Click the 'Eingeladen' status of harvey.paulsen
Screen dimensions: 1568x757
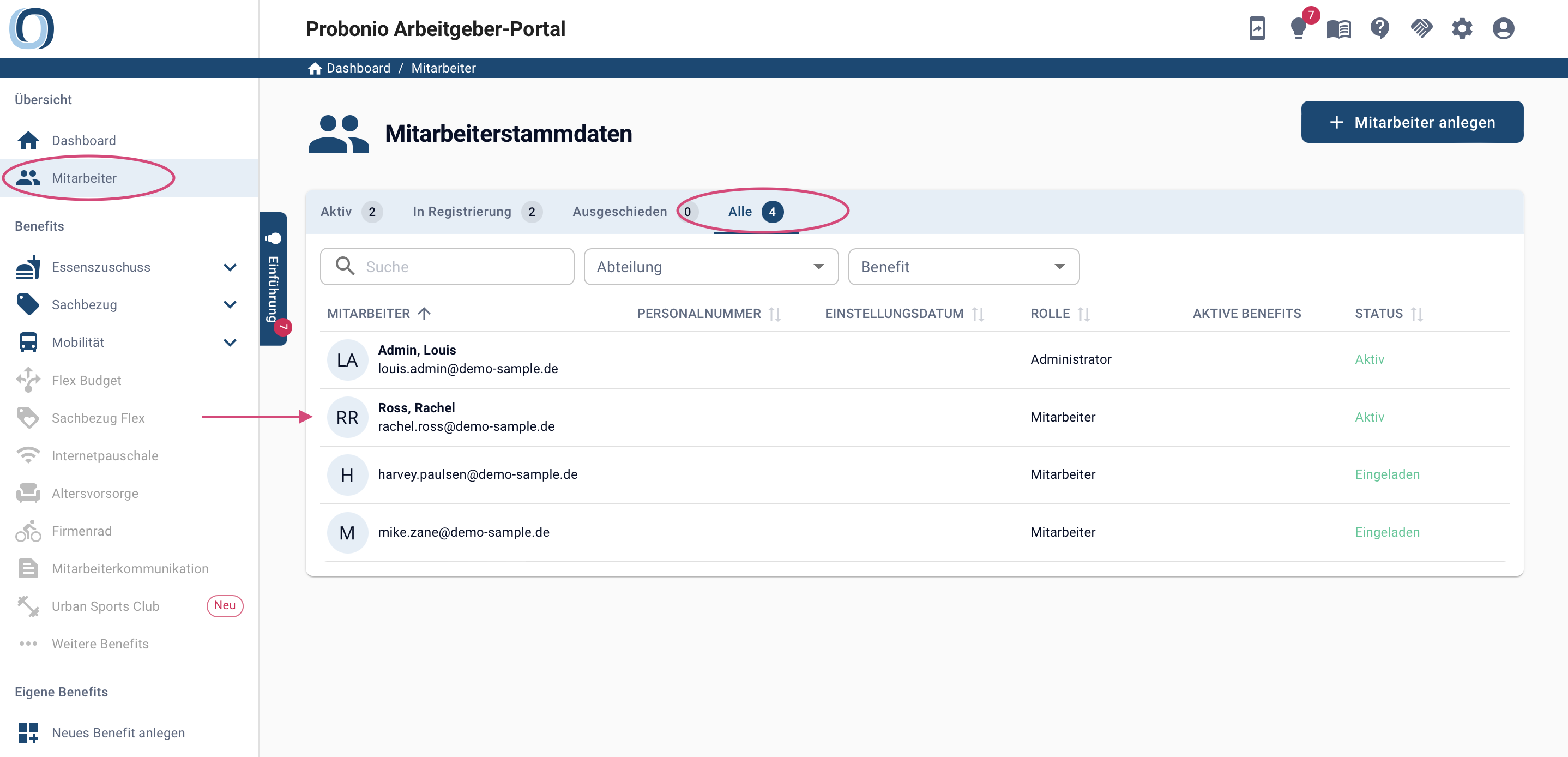(1387, 474)
